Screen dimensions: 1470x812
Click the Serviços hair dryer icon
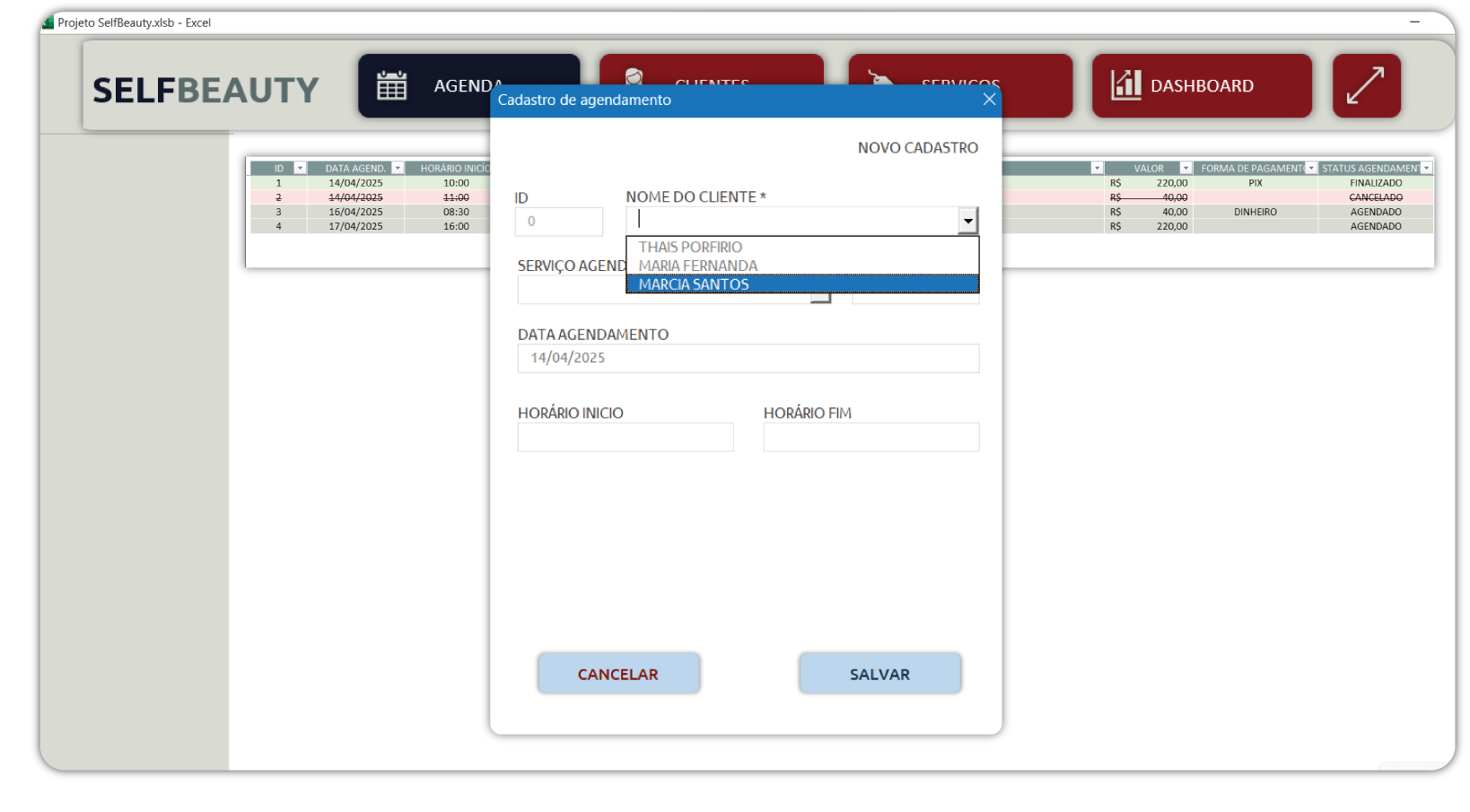pos(880,78)
